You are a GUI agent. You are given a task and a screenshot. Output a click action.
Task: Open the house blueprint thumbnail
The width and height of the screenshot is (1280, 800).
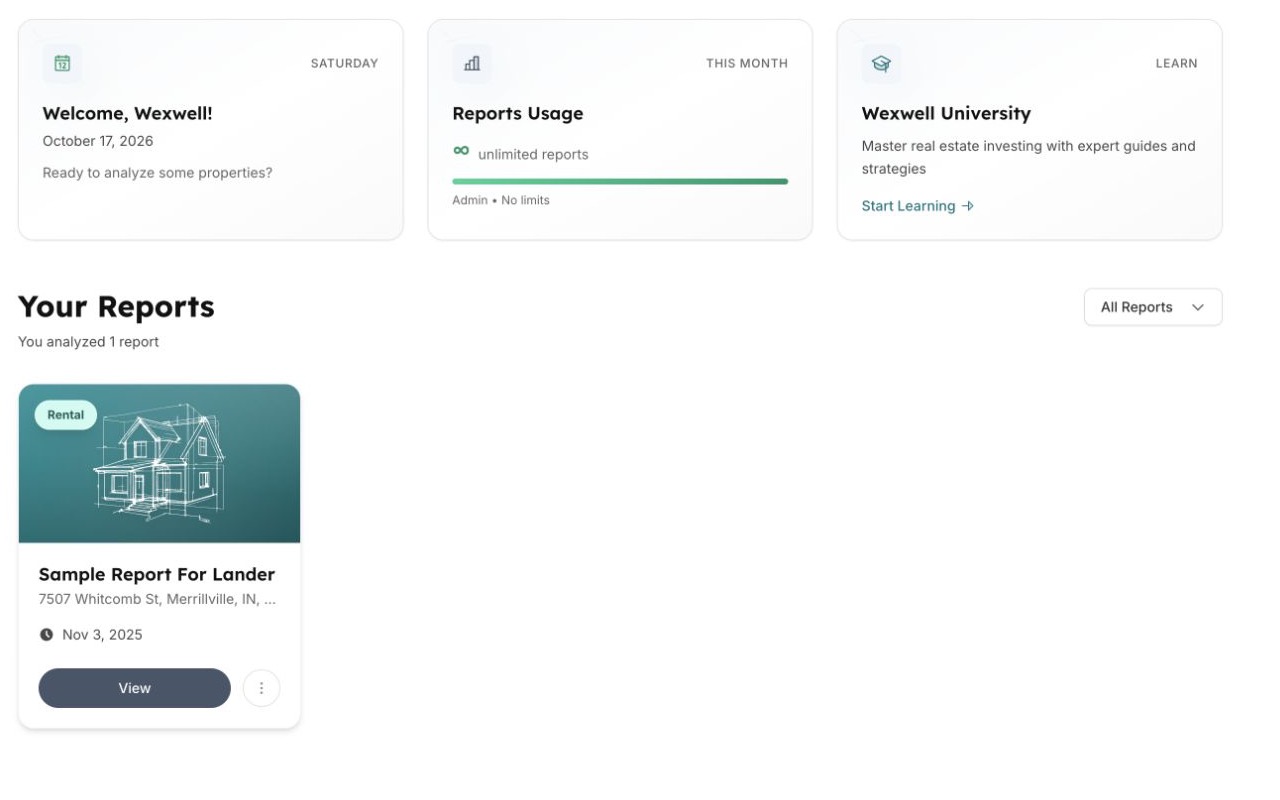[x=159, y=464]
